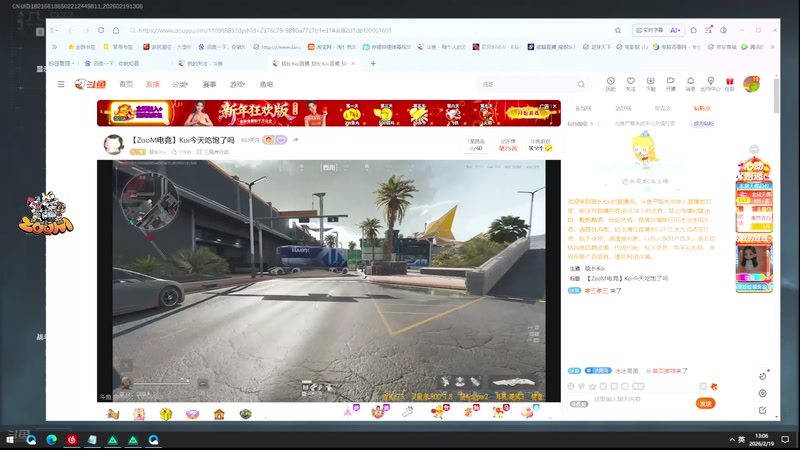
Task: Open the 淘宝网 bookmark
Action: coord(332,46)
